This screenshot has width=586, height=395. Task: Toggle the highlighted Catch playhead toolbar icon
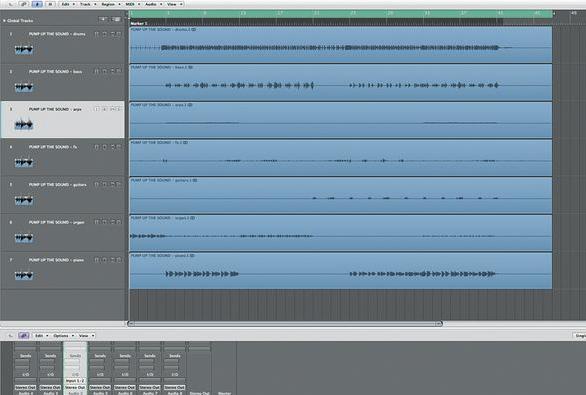(37, 4)
